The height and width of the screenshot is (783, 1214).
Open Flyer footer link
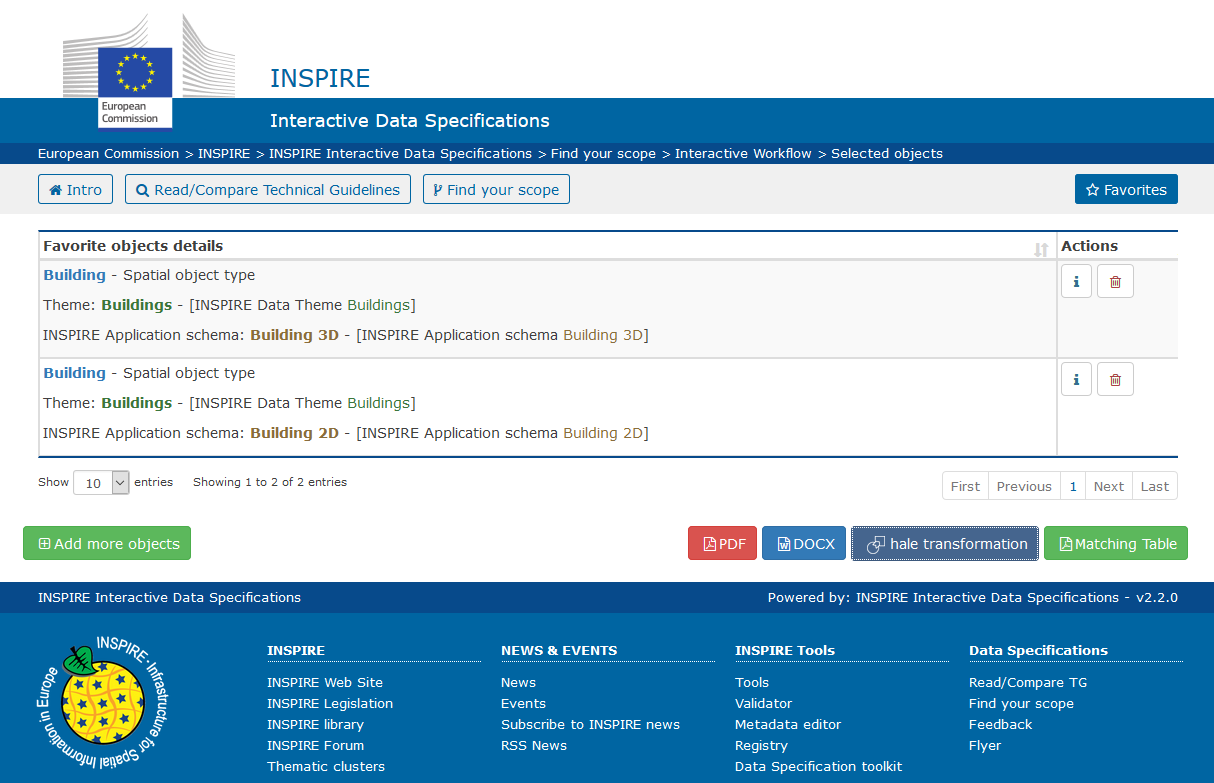point(985,745)
